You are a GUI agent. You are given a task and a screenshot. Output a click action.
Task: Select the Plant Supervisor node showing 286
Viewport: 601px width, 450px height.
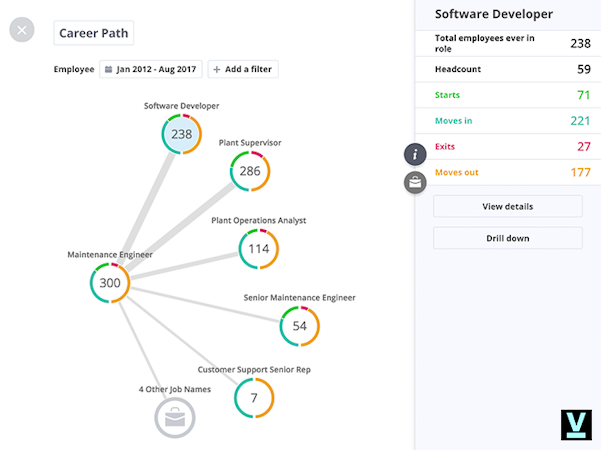click(x=249, y=171)
